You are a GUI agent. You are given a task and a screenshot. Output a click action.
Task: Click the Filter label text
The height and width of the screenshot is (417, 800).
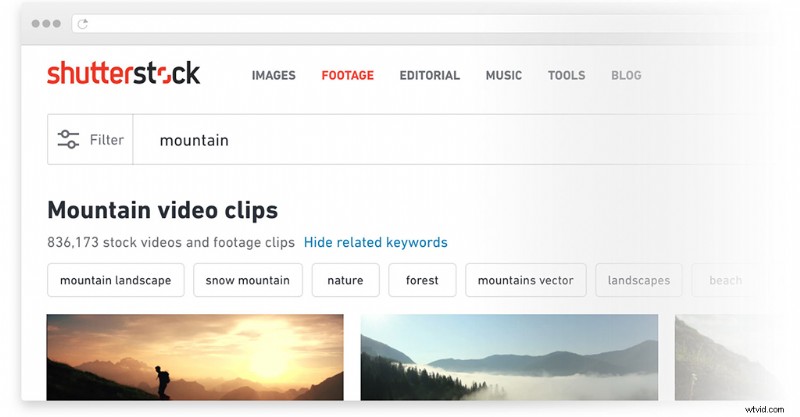[107, 140]
